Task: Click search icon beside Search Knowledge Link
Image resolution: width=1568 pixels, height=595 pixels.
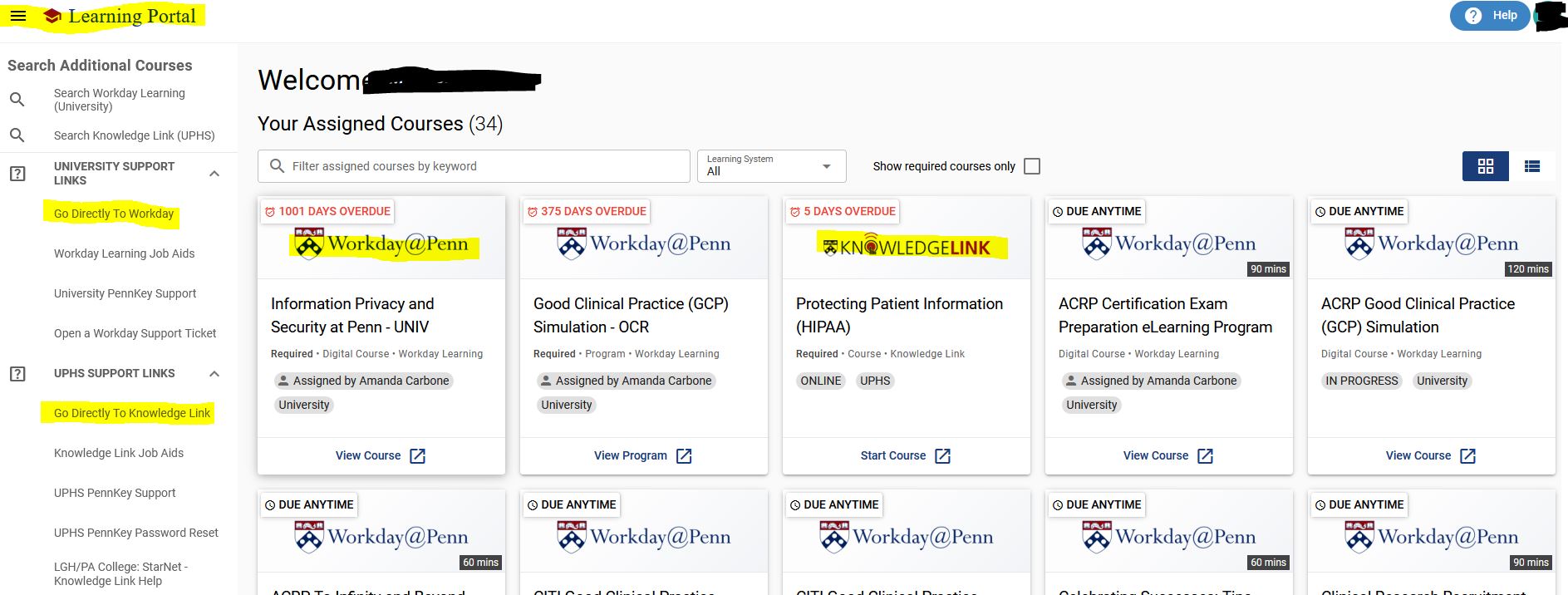Action: (x=17, y=135)
